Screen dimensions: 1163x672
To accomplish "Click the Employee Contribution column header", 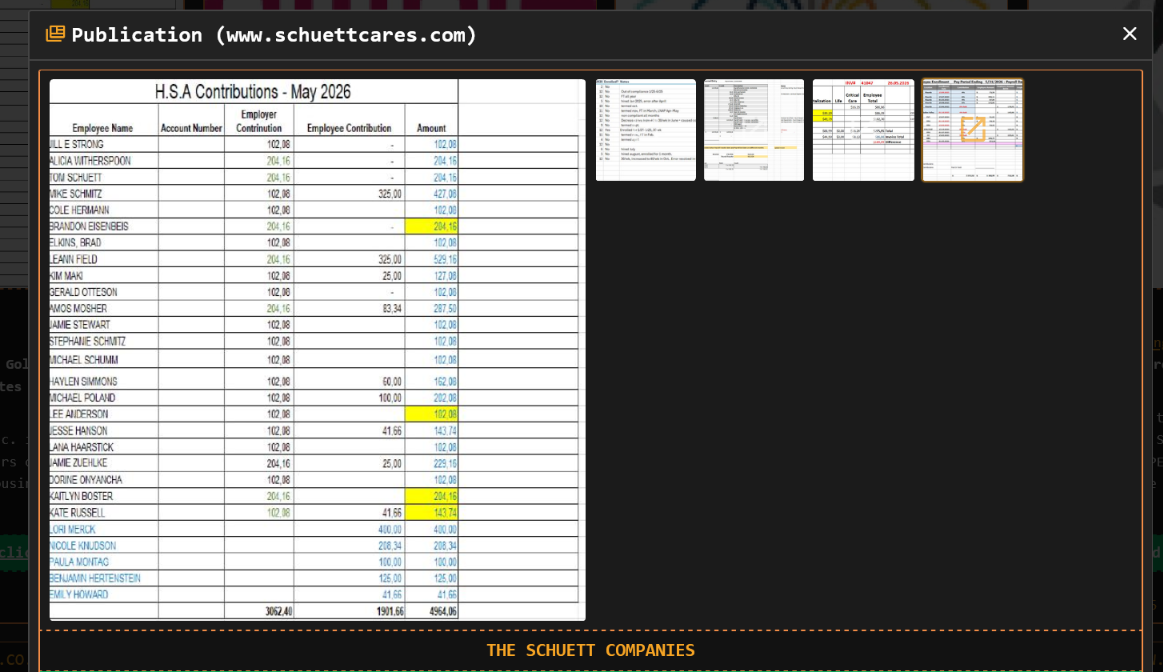I will click(349, 128).
